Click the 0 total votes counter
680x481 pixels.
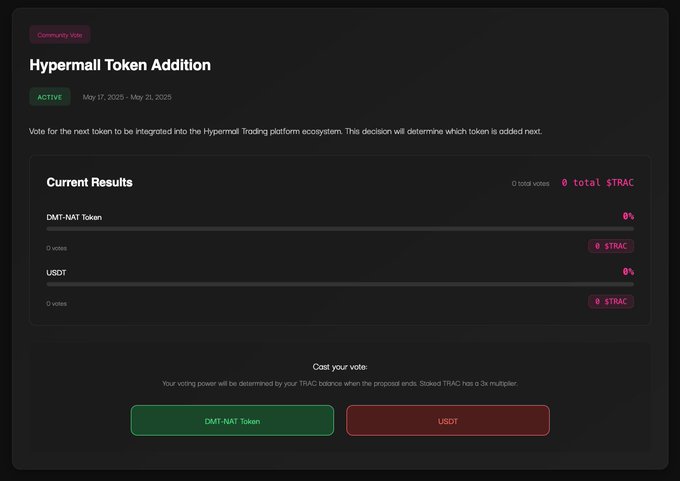(x=530, y=184)
